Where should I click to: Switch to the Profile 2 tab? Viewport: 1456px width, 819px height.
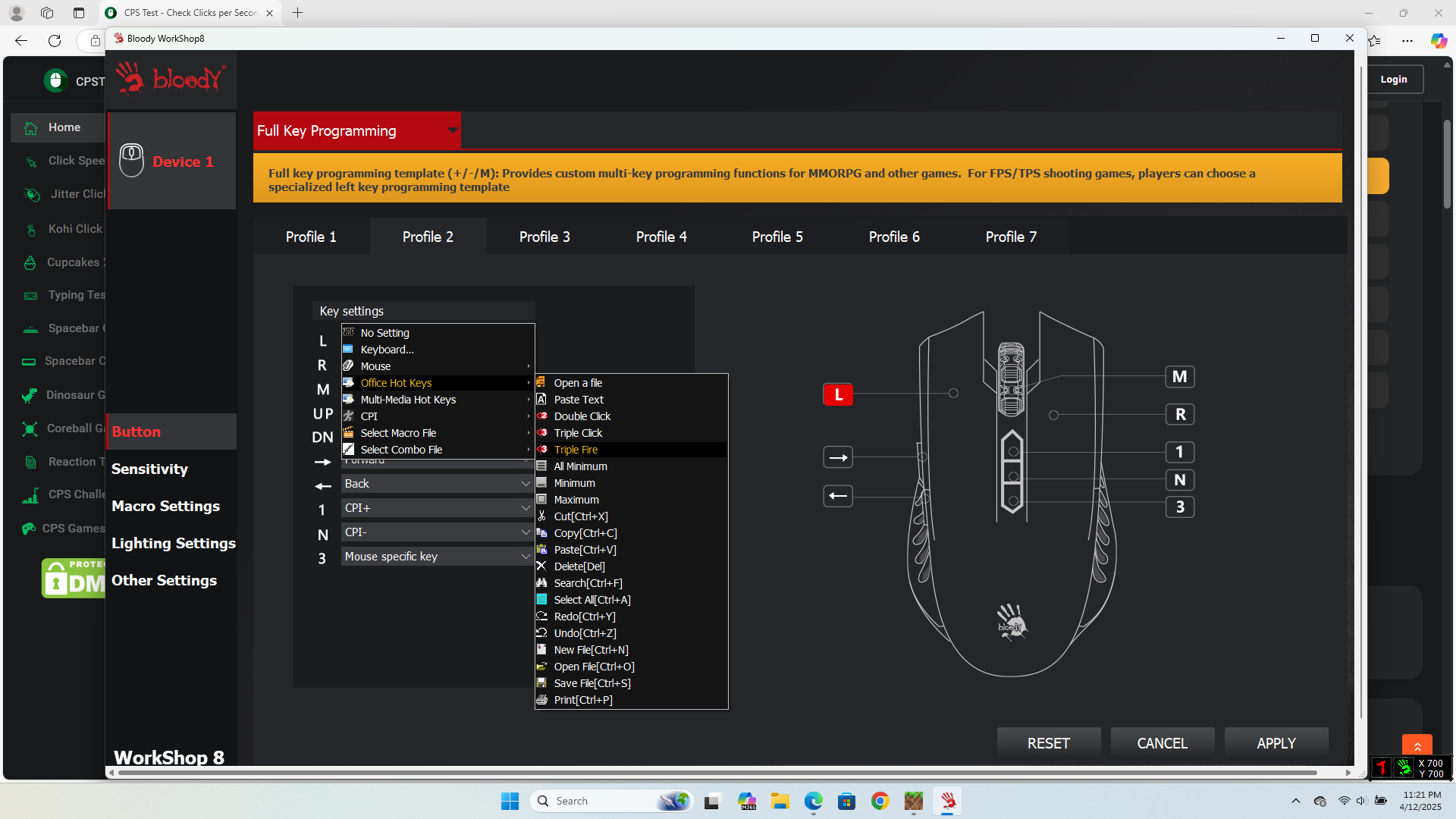pos(428,237)
